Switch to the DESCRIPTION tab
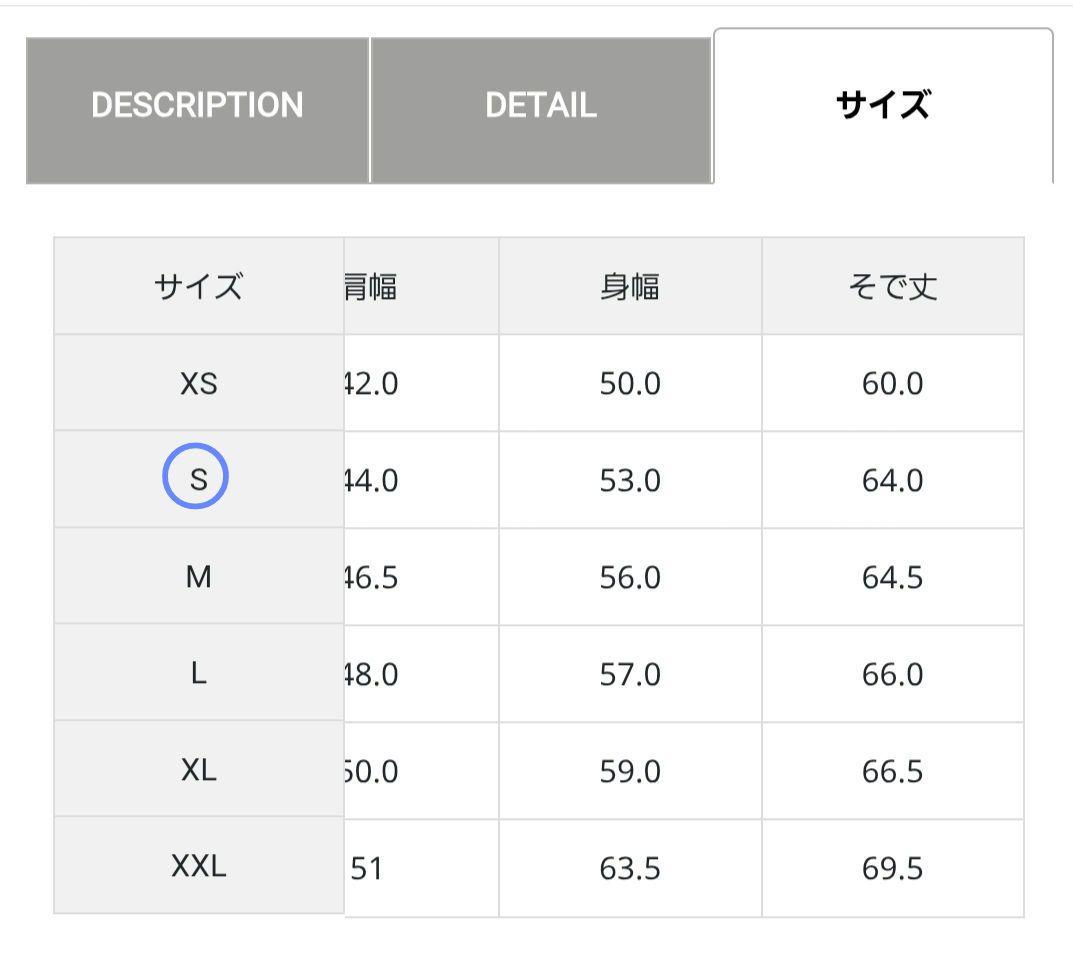Image resolution: width=1073 pixels, height=971 pixels. [197, 104]
